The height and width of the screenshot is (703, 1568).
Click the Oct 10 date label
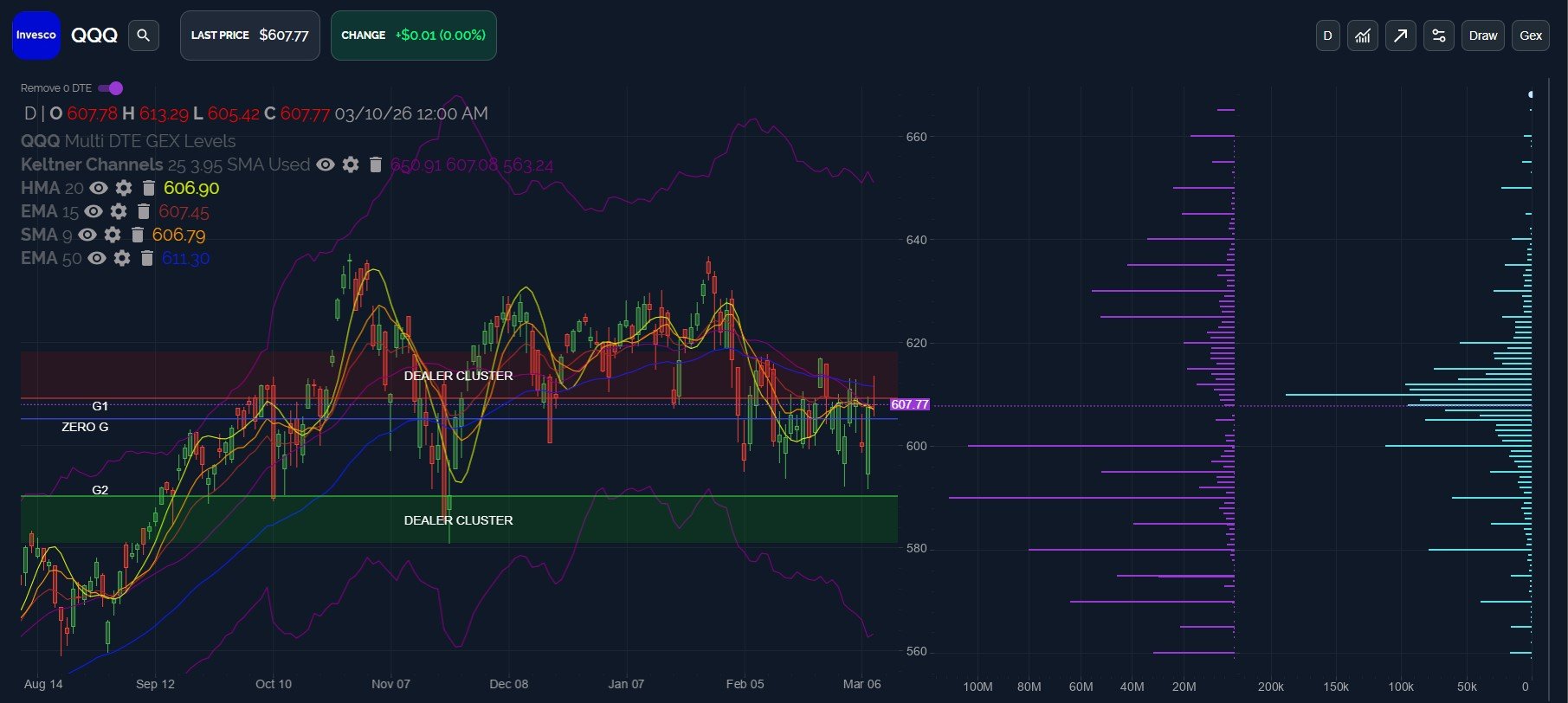coord(274,684)
